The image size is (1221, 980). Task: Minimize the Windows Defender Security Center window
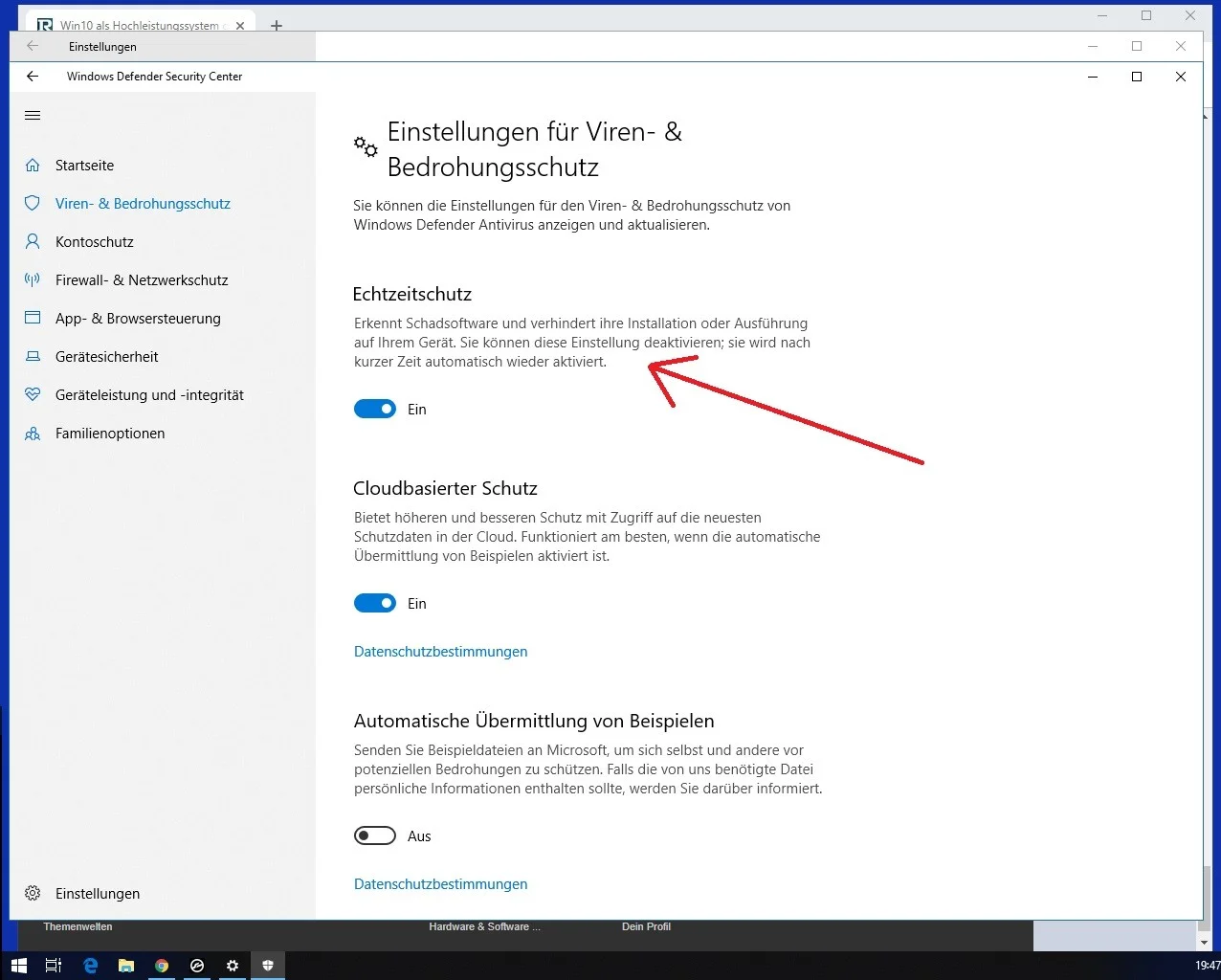1093,77
